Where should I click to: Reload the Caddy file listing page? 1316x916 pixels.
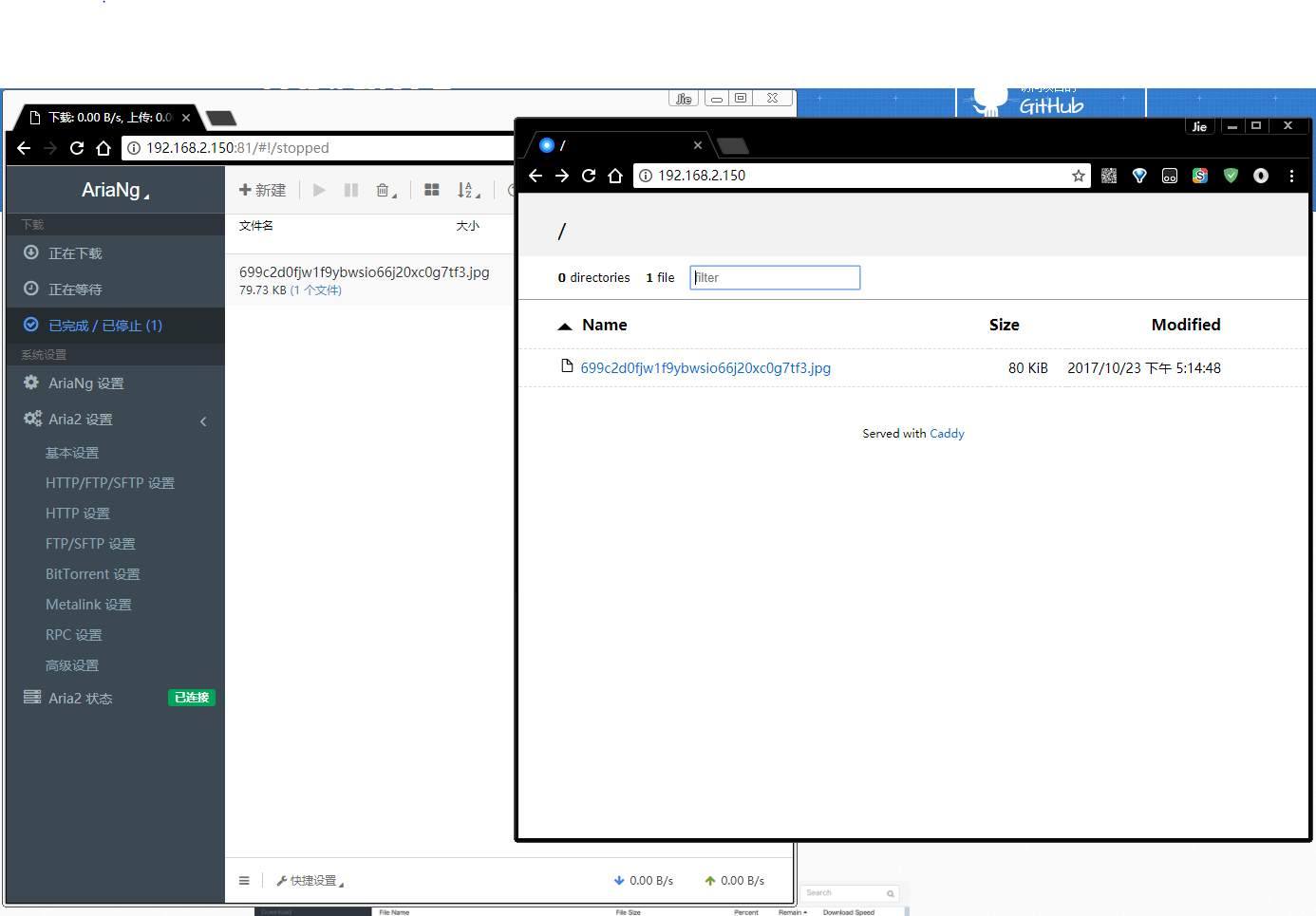(x=589, y=176)
